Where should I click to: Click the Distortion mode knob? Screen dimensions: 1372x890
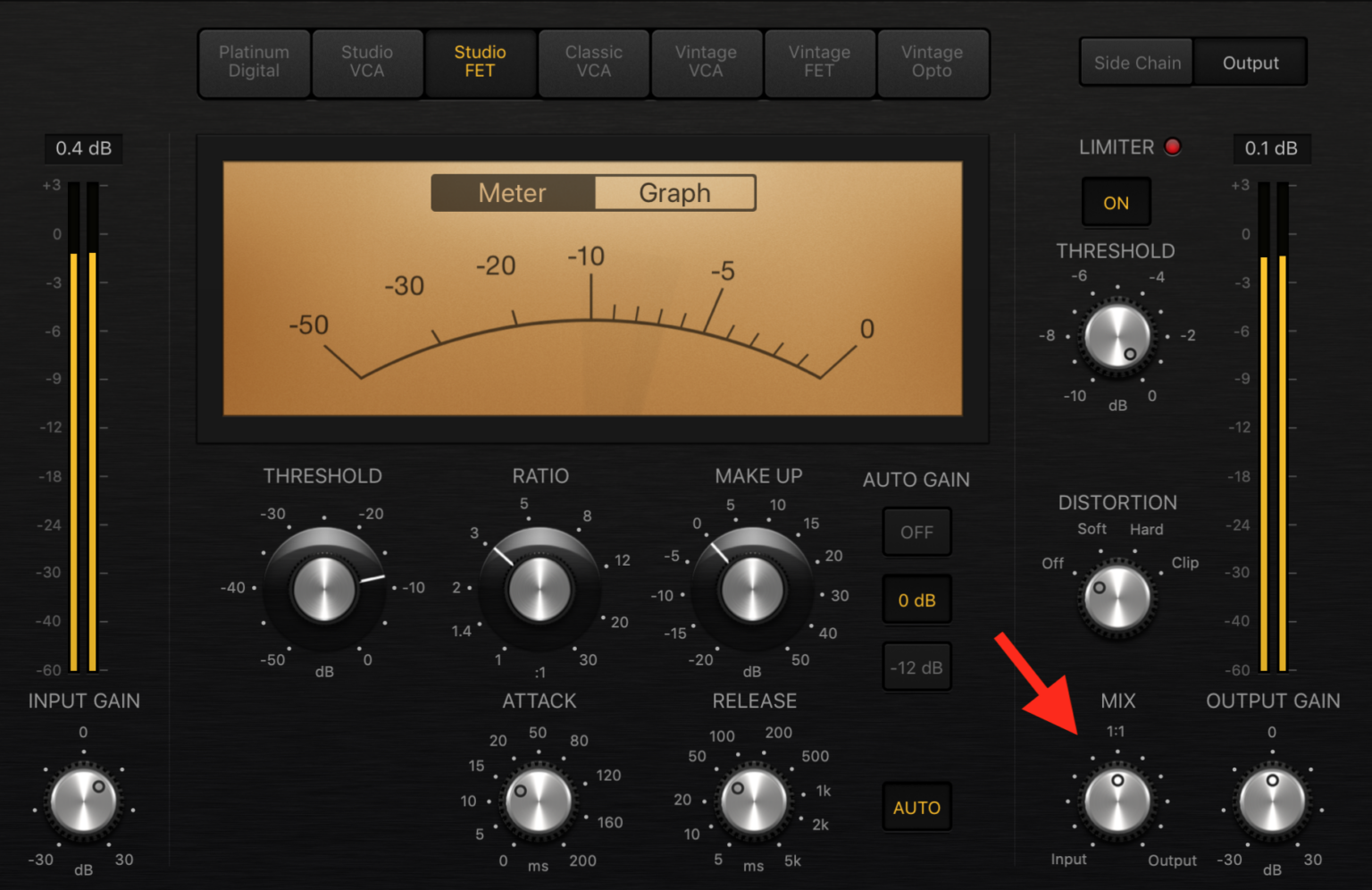(x=1117, y=597)
